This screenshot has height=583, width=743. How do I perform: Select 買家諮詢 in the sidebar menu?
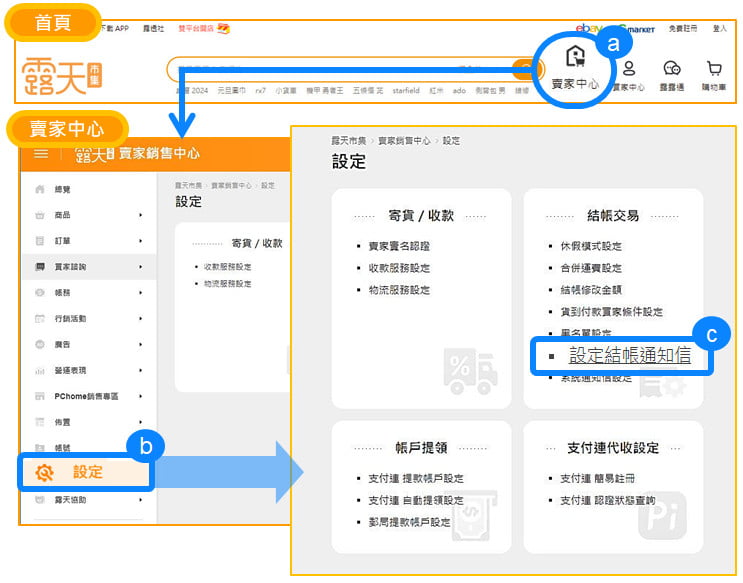click(70, 267)
